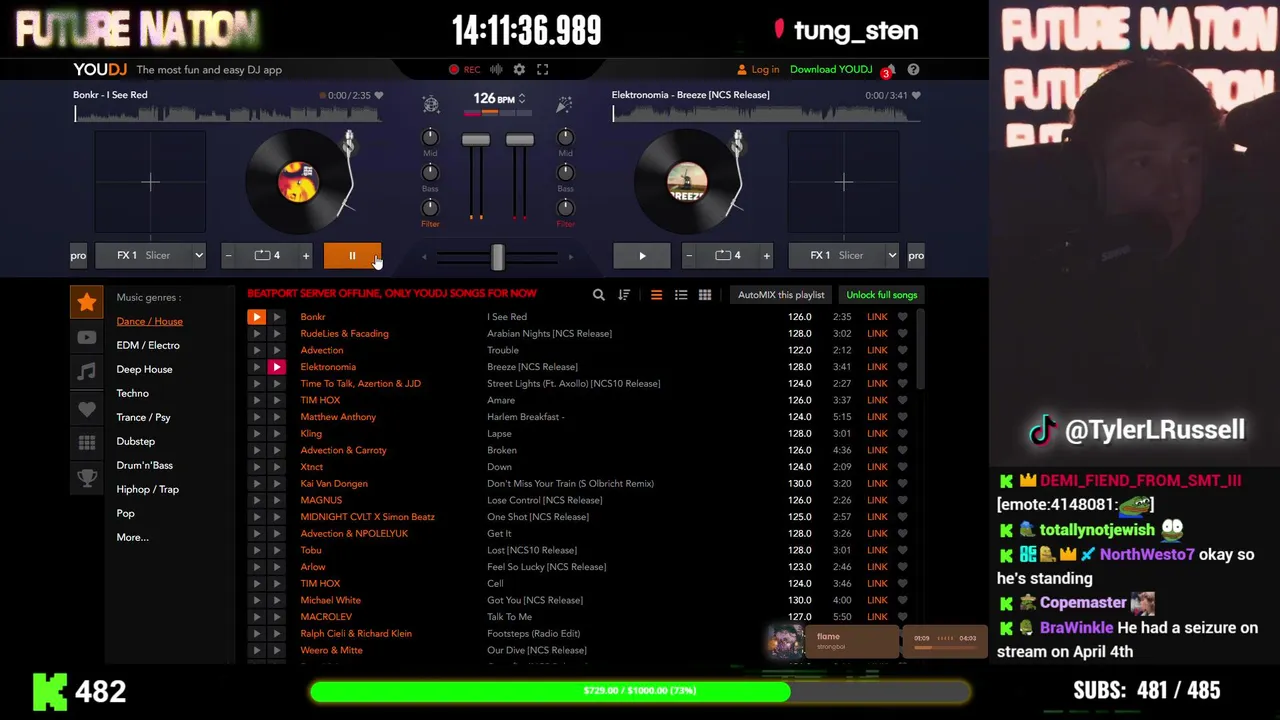Like the Xtnct Down track heart
The height and width of the screenshot is (720, 1280).
pos(902,467)
